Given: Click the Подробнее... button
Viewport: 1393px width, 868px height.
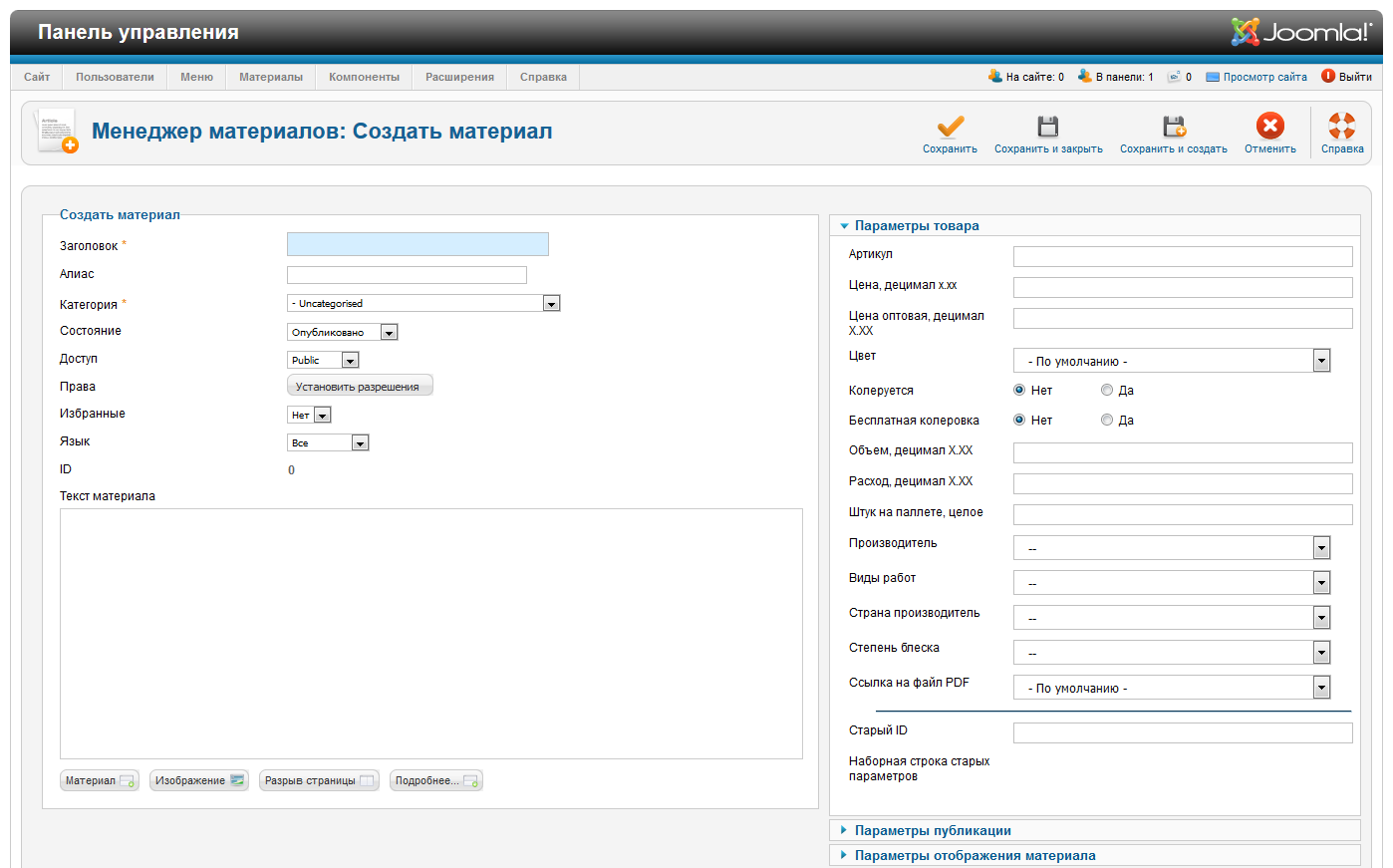Looking at the screenshot, I should [436, 780].
